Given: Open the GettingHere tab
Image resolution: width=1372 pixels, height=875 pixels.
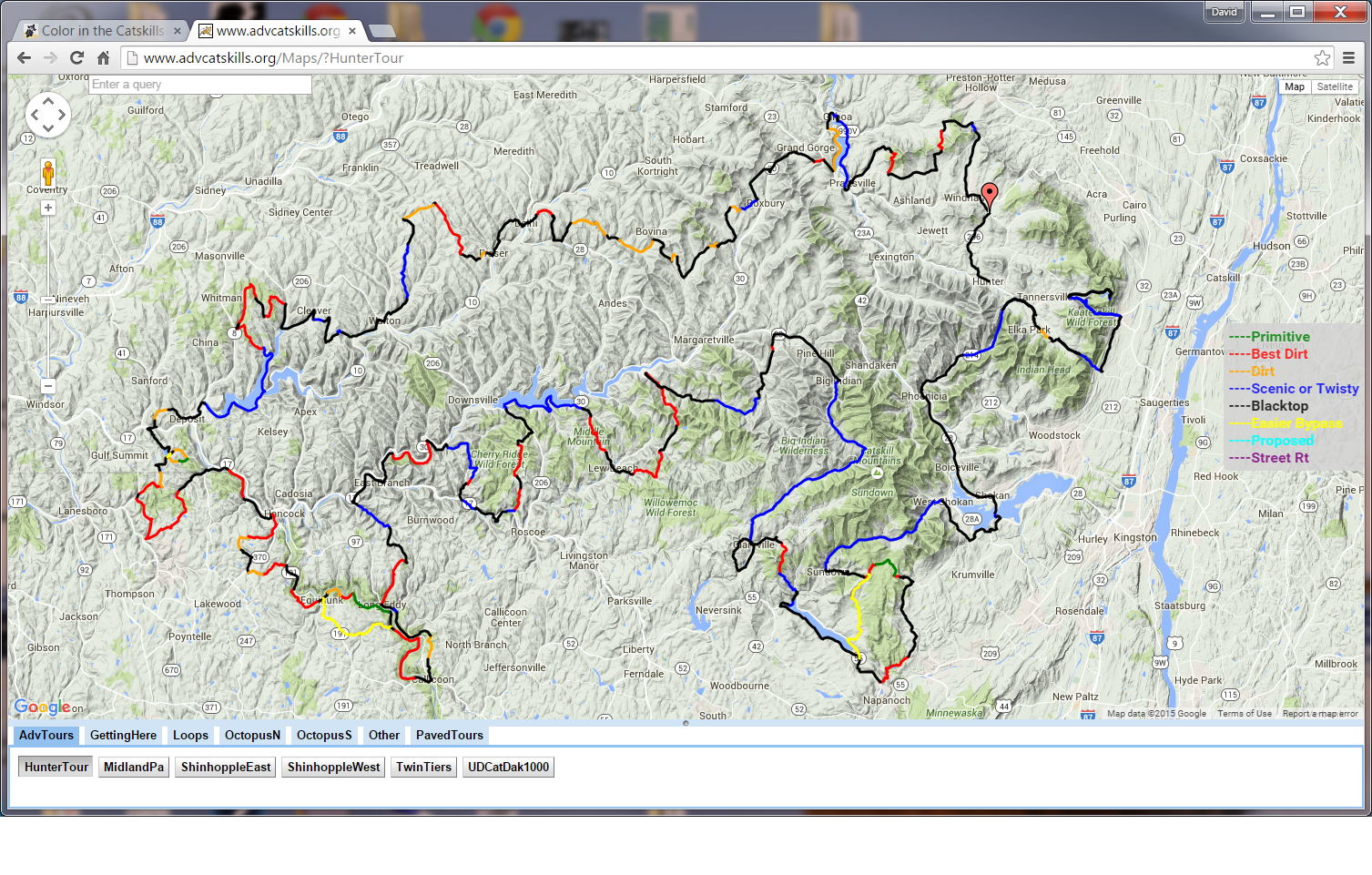Looking at the screenshot, I should point(123,736).
